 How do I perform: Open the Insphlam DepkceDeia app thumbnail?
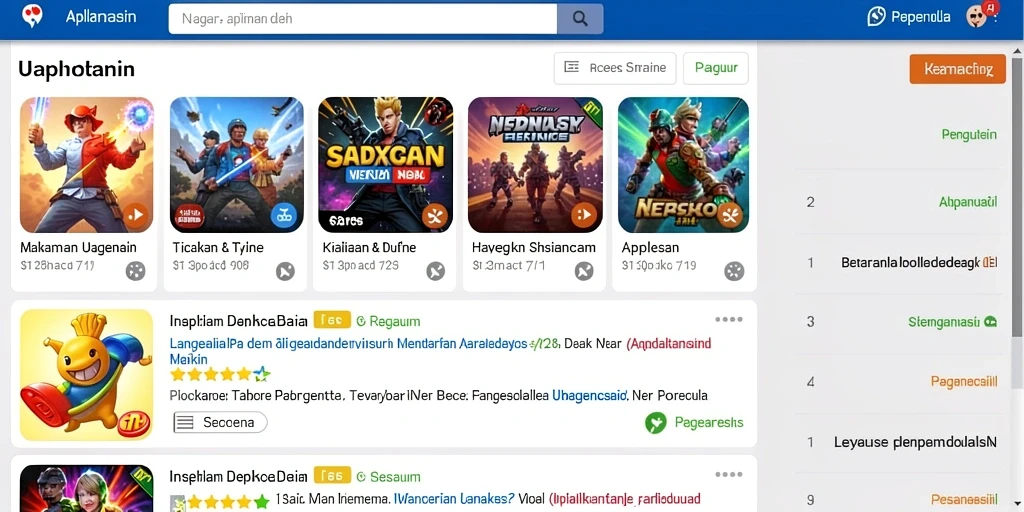pyautogui.click(x=86, y=488)
